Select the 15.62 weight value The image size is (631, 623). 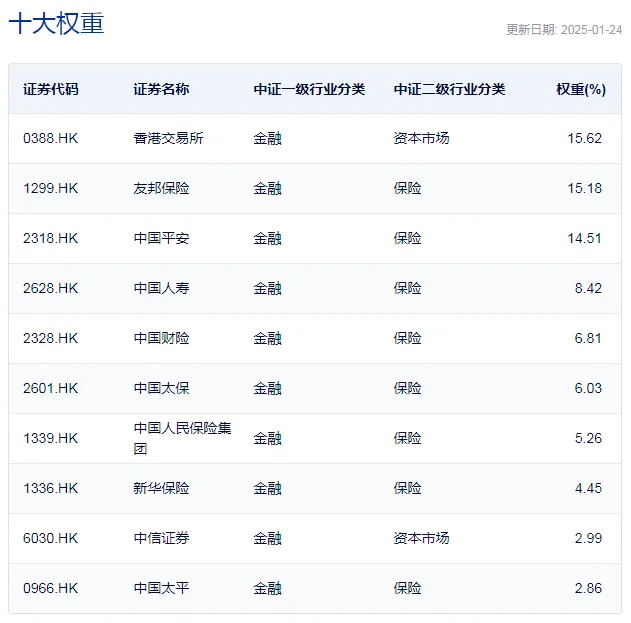(584, 138)
